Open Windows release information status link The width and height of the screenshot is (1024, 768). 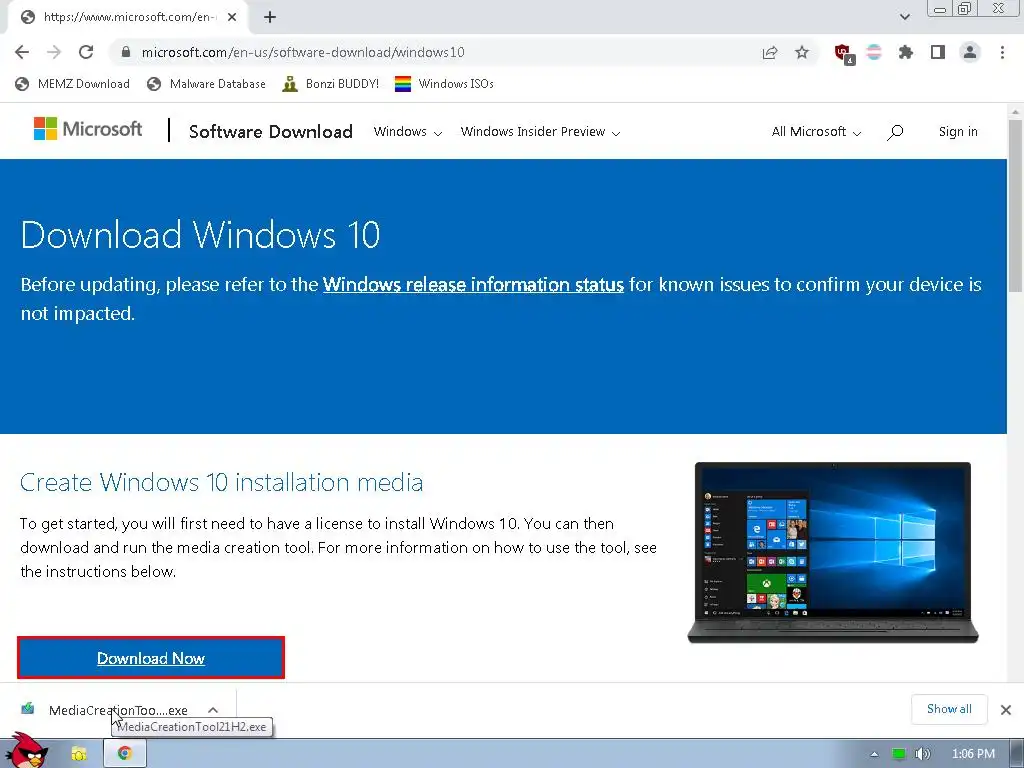[473, 285]
